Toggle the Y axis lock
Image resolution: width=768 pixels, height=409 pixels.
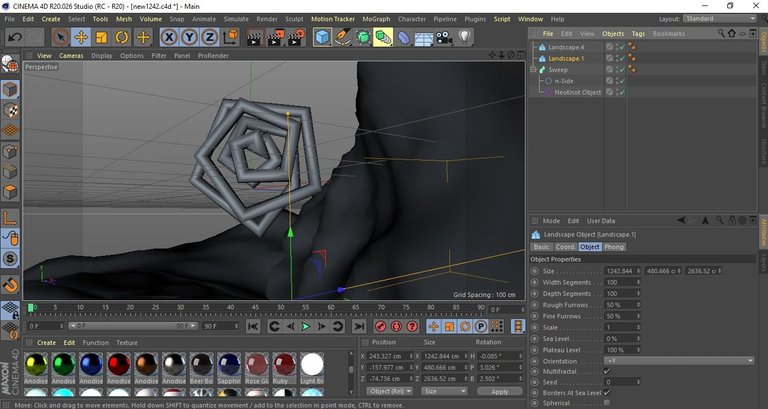[x=190, y=37]
